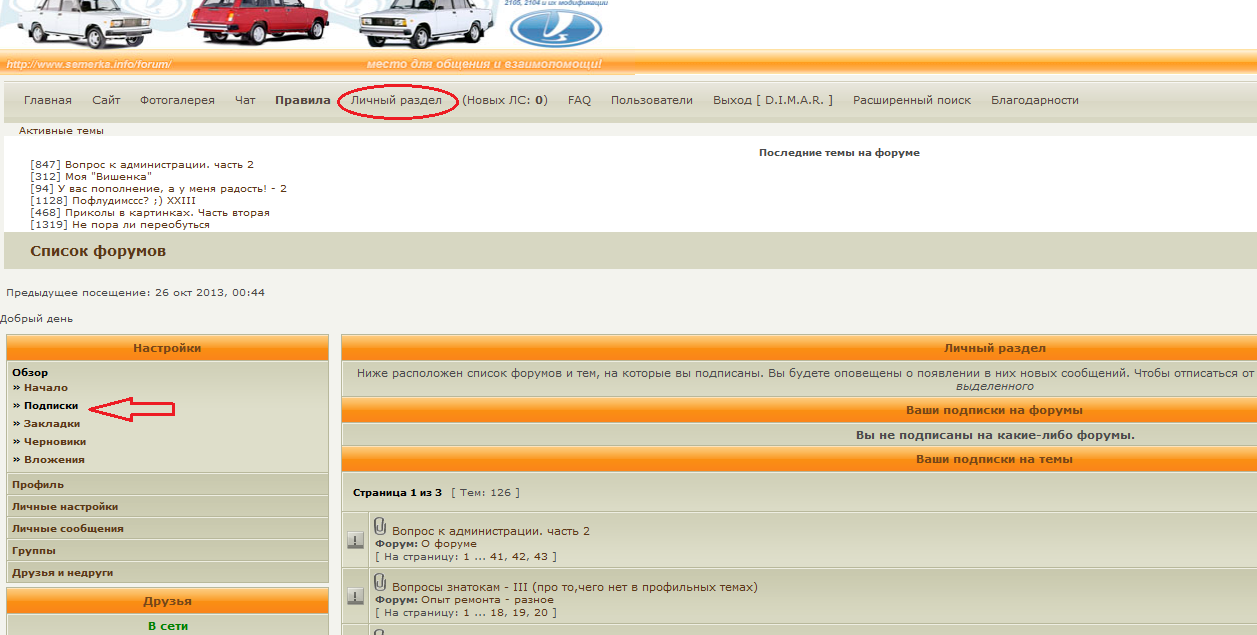Screen dimensions: 1257x635
Task: Expand the Профиль section in sidebar
Action: pos(38,485)
